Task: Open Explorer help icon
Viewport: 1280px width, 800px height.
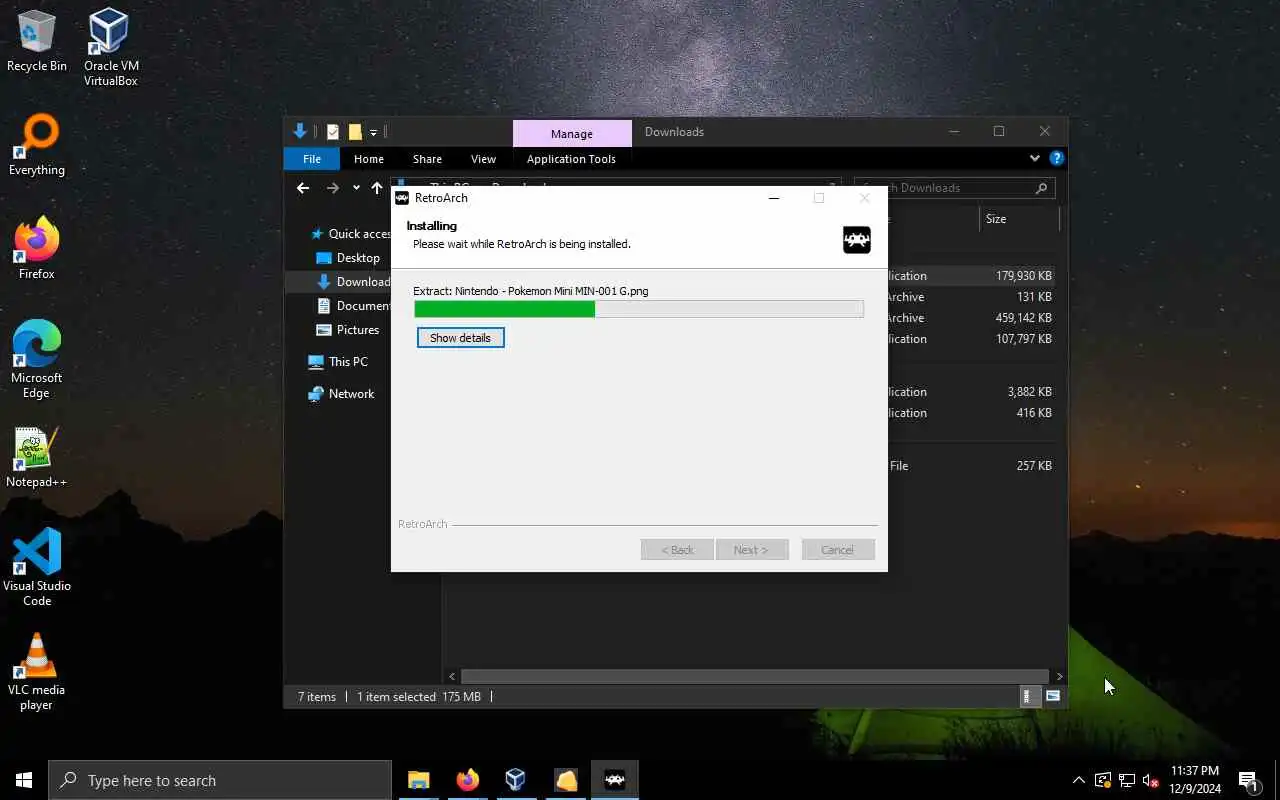Action: (1057, 158)
